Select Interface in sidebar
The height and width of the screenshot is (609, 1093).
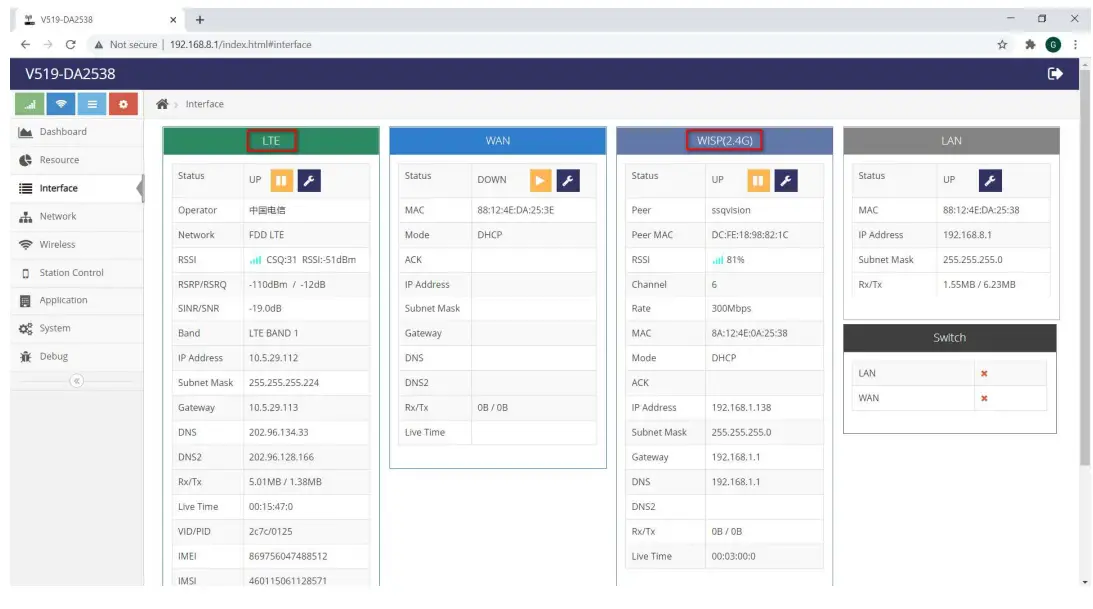(77, 188)
